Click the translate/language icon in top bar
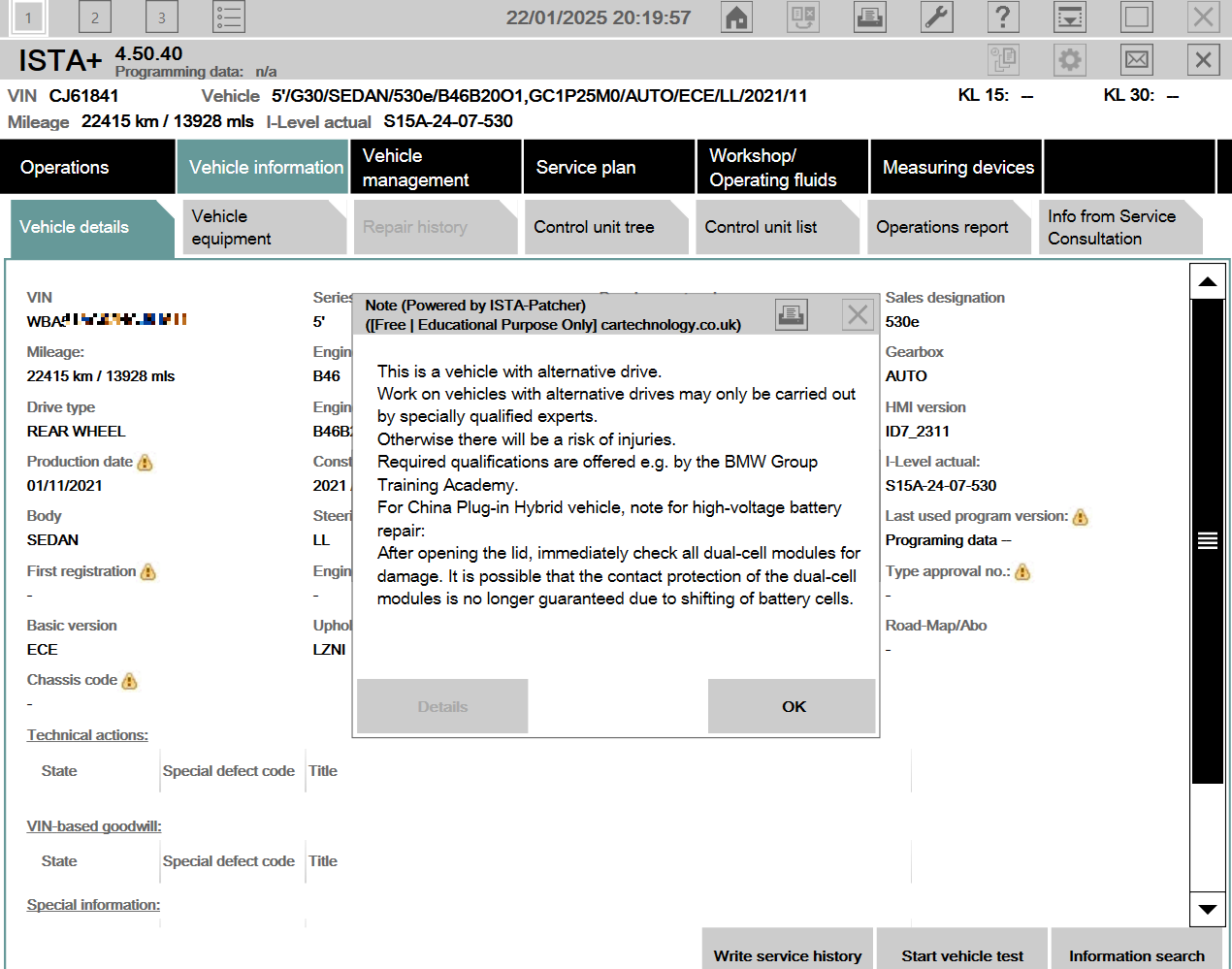This screenshot has width=1232, height=969. click(803, 16)
